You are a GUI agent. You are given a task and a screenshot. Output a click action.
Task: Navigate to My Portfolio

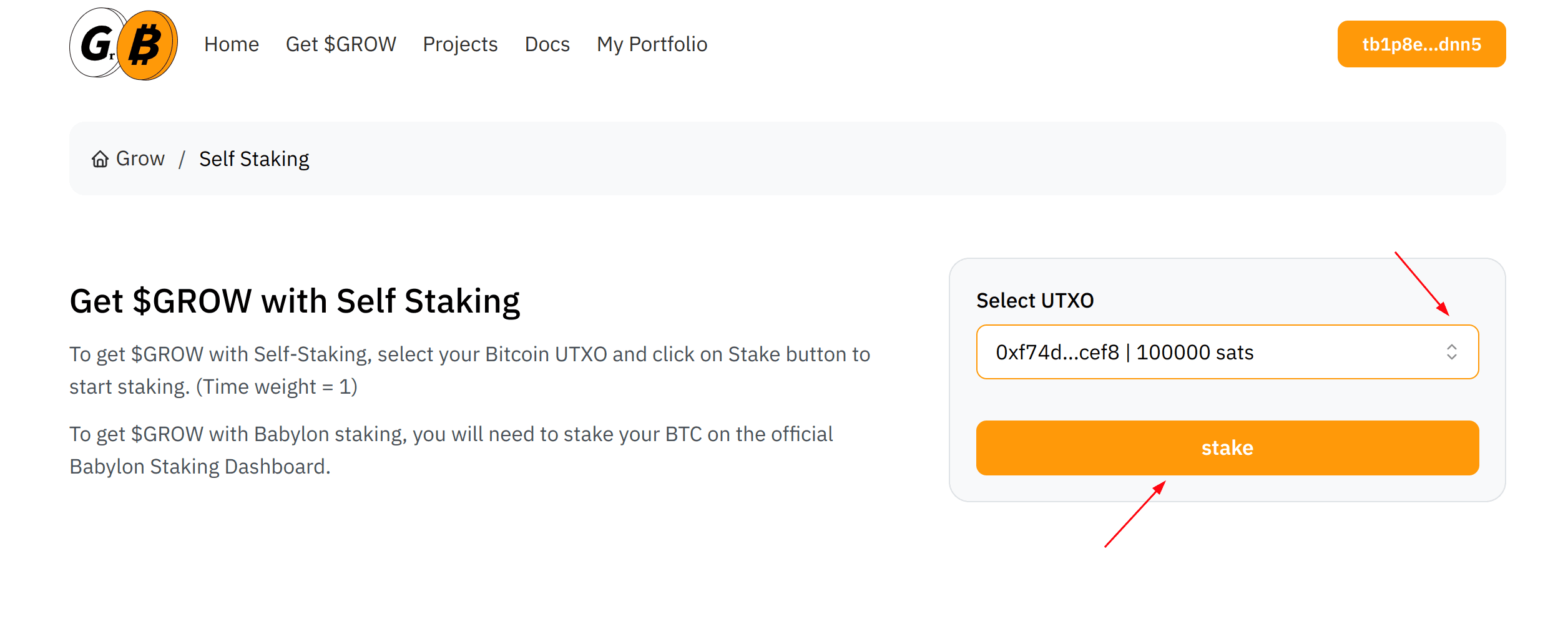coord(652,44)
